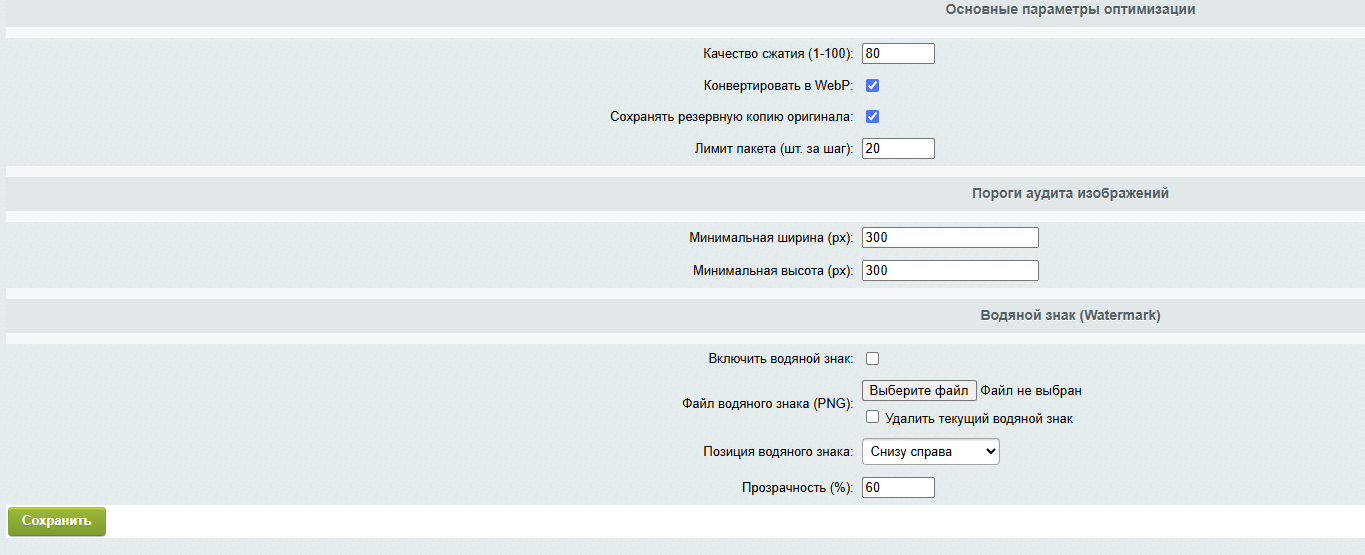Check the Удалить текущий водяной знак box
1365x555 pixels.
pos(872,417)
